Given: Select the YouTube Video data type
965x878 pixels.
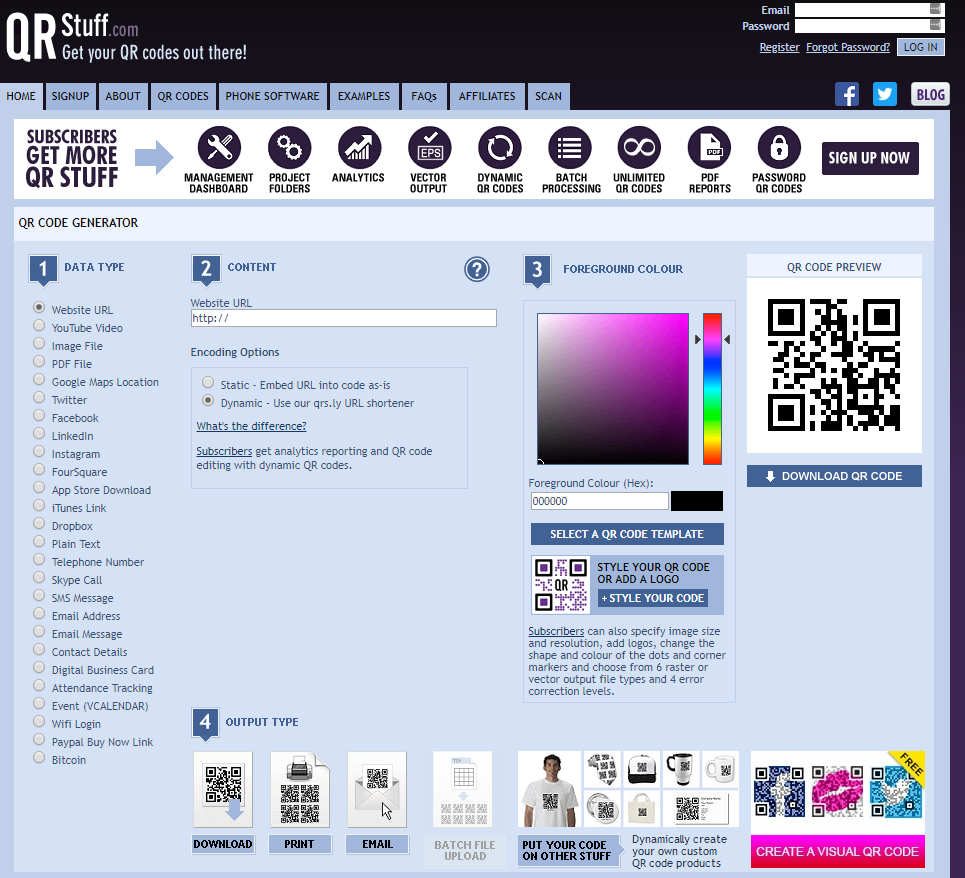Looking at the screenshot, I should [39, 325].
